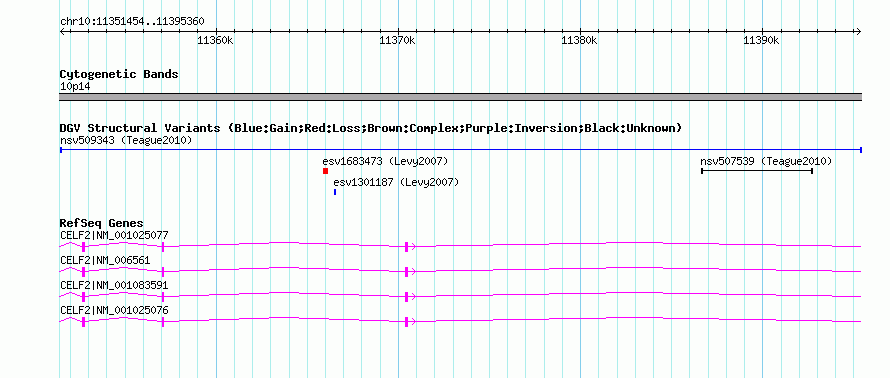The width and height of the screenshot is (890, 378).
Task: Click the right arrow of the ruler
Action: pos(858,32)
